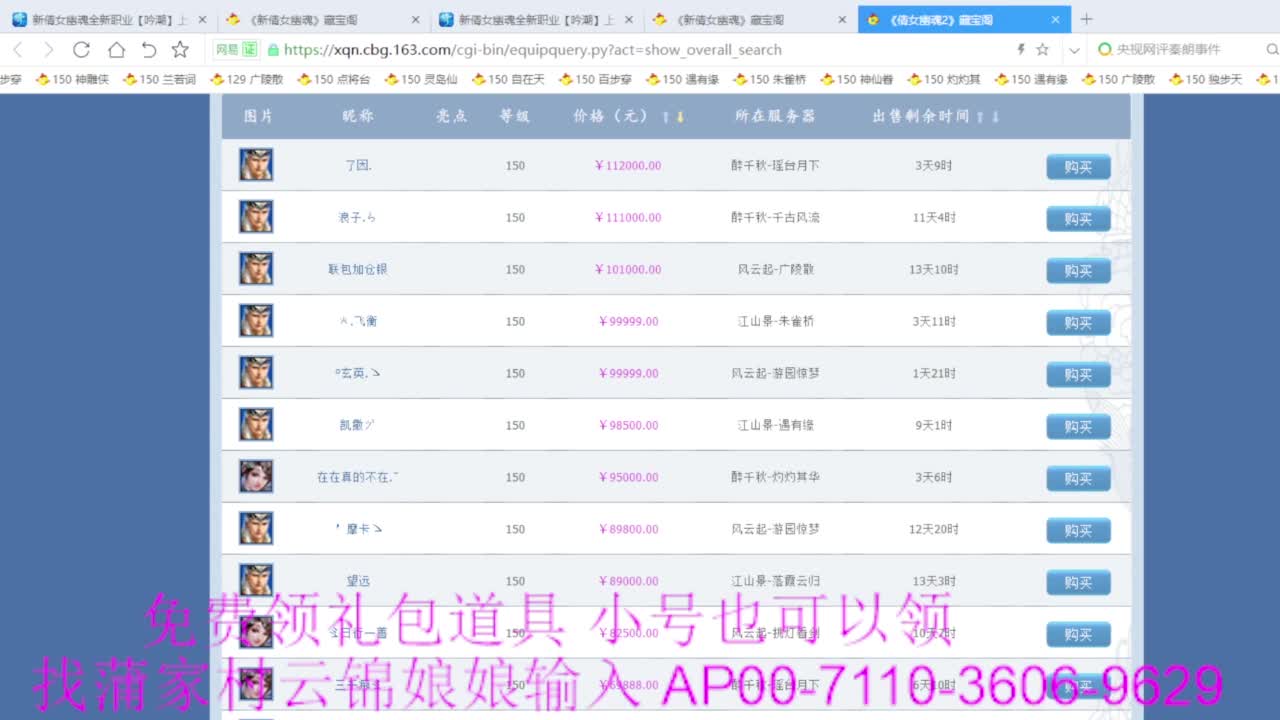Expand the left bookmarks bar overflow arrow
The width and height of the screenshot is (1280, 720).
click(4, 79)
